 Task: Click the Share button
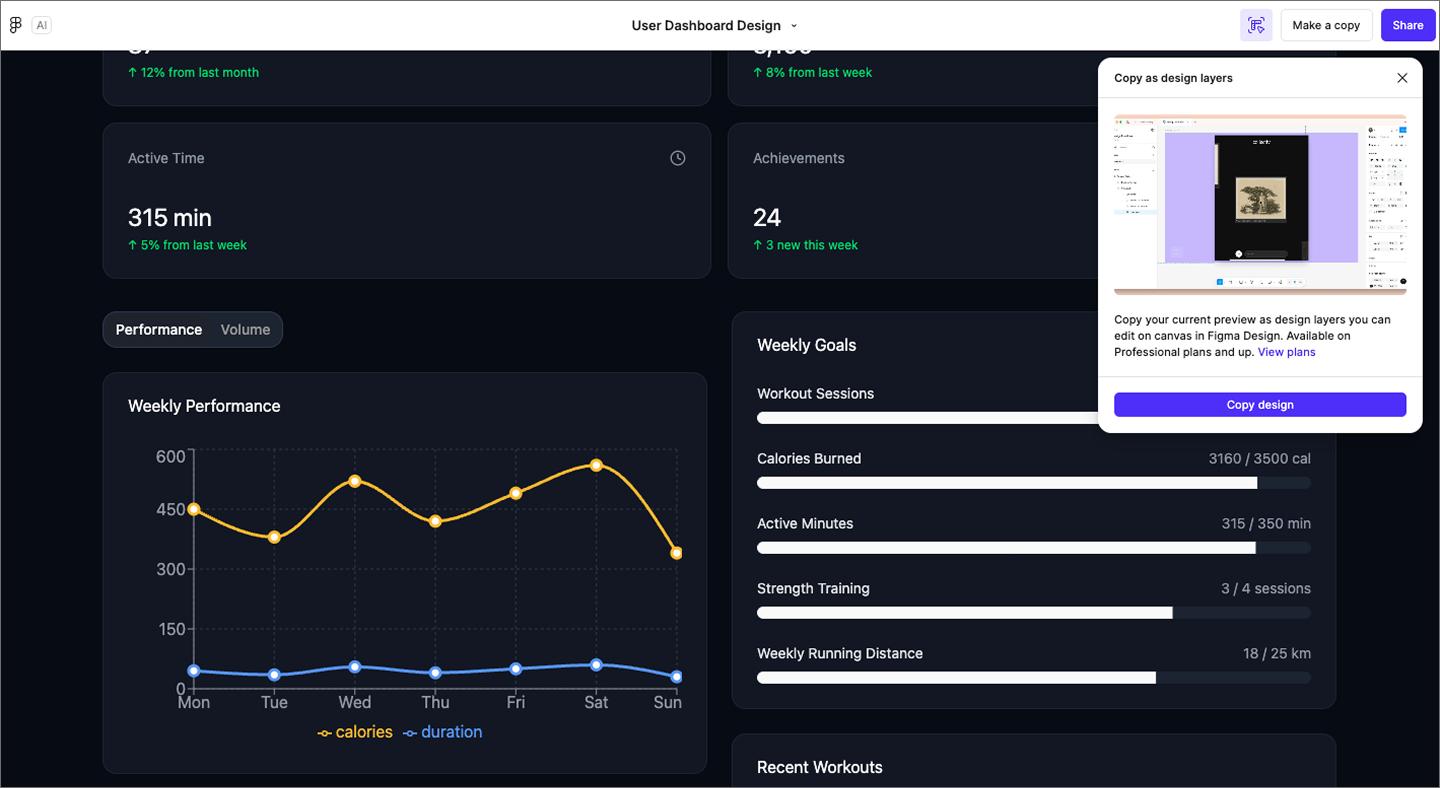click(1407, 24)
